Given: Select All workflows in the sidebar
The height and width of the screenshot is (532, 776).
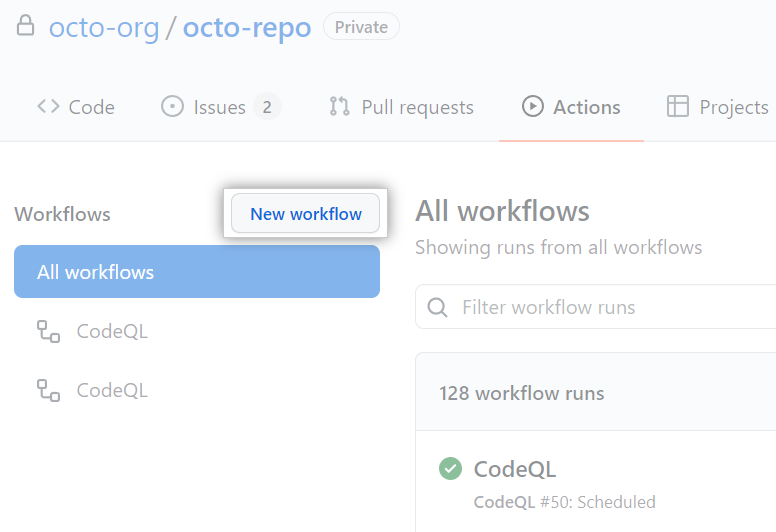Looking at the screenshot, I should coord(197,272).
